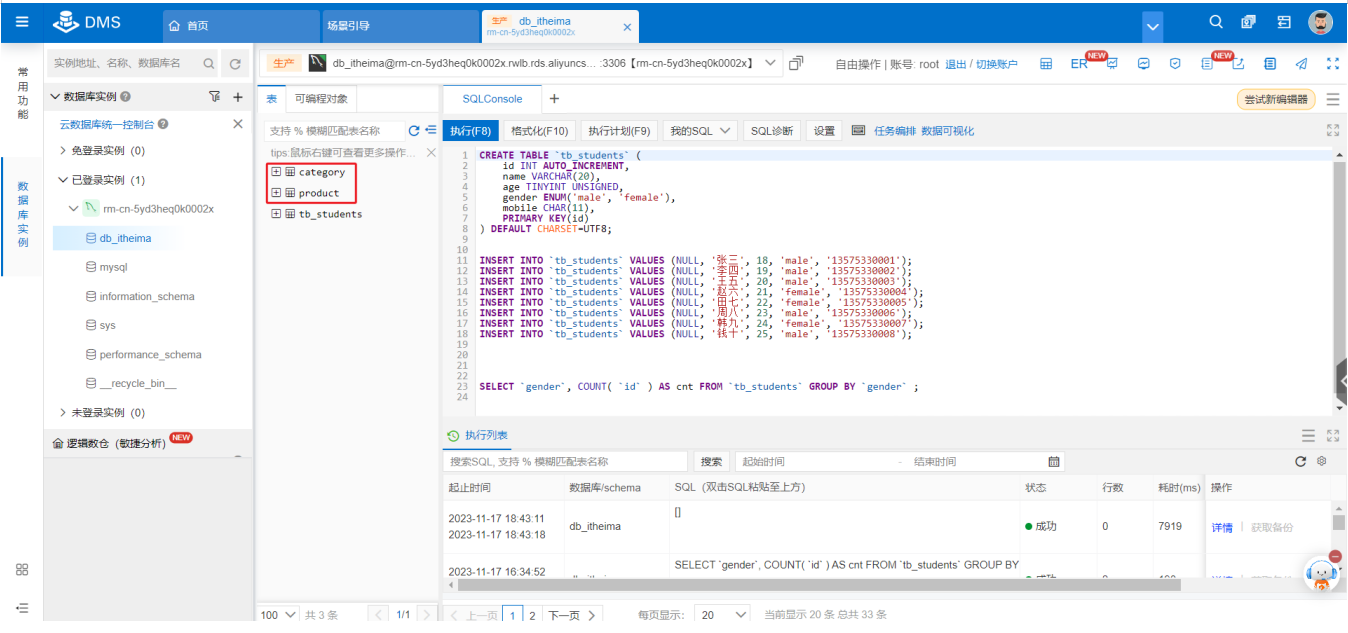Toggle fullscreen with the top-right expand icon

point(1332,63)
